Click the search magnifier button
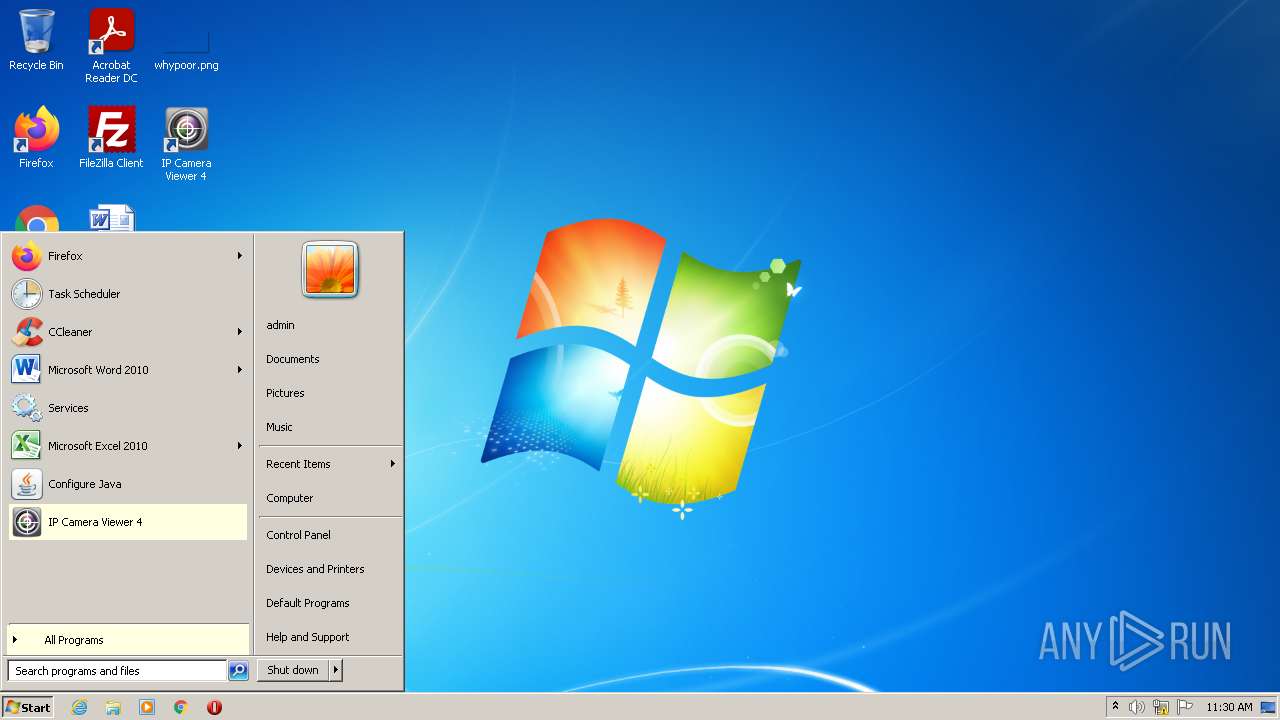 [238, 671]
